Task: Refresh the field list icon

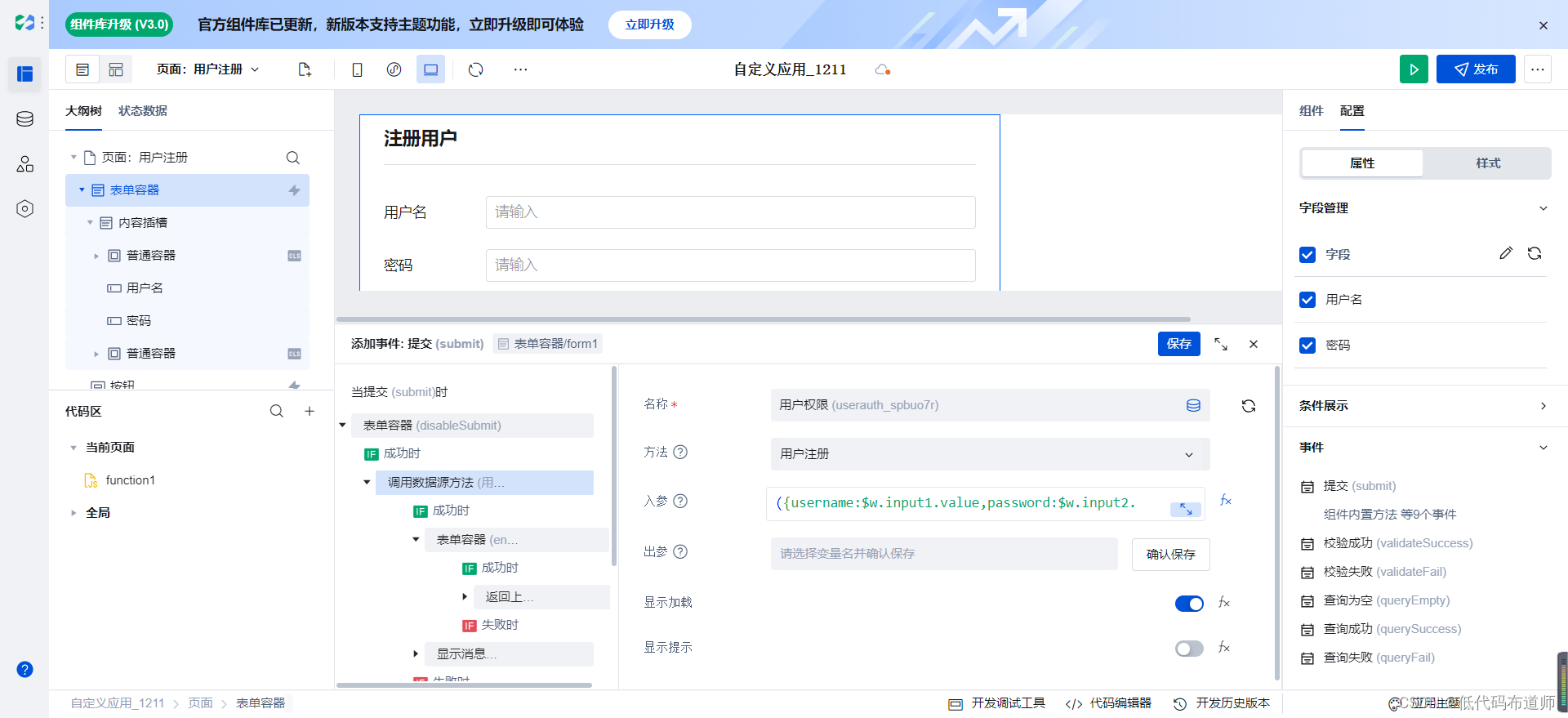Action: [x=1535, y=253]
